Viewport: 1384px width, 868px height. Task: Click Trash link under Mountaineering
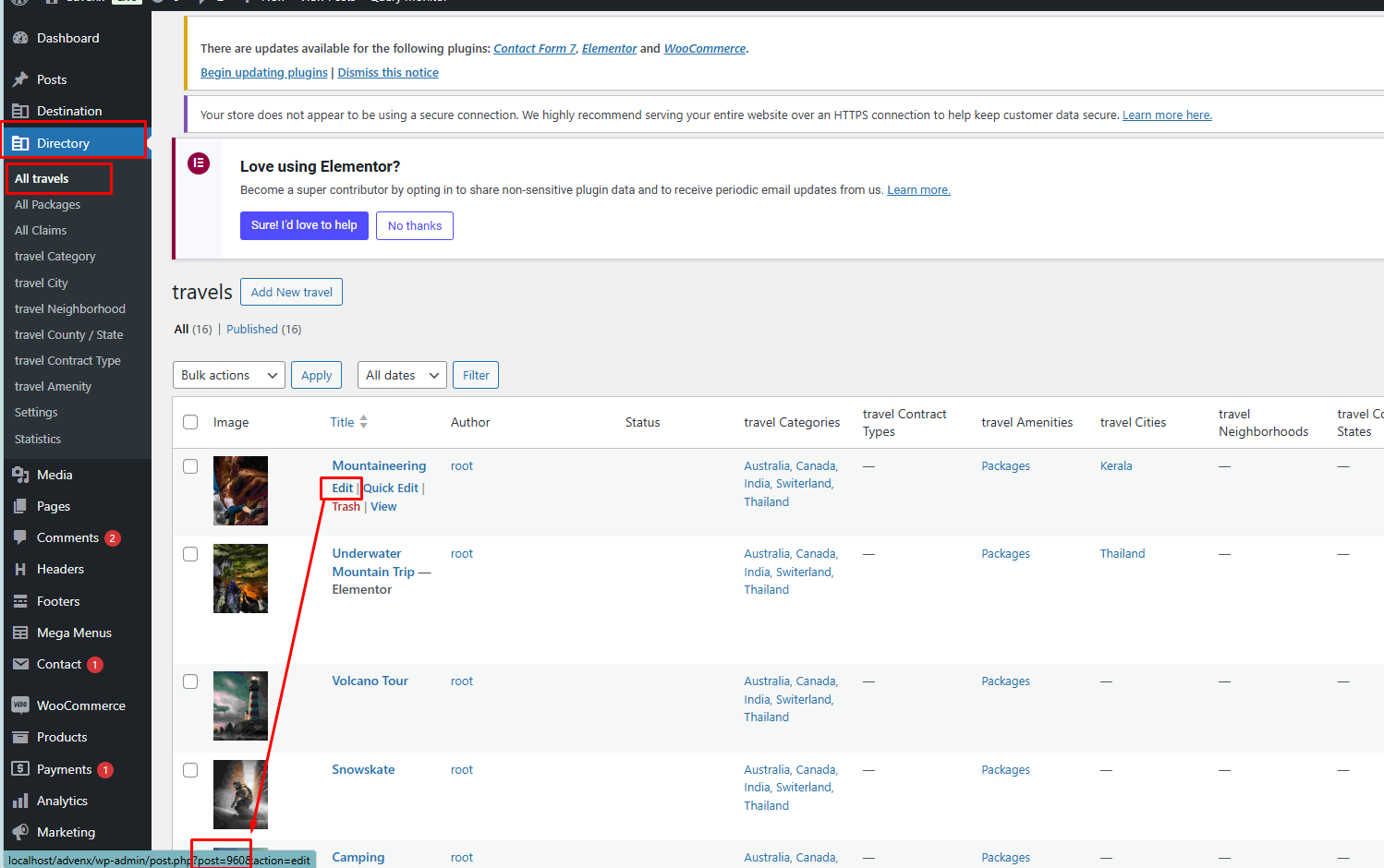[x=346, y=506]
